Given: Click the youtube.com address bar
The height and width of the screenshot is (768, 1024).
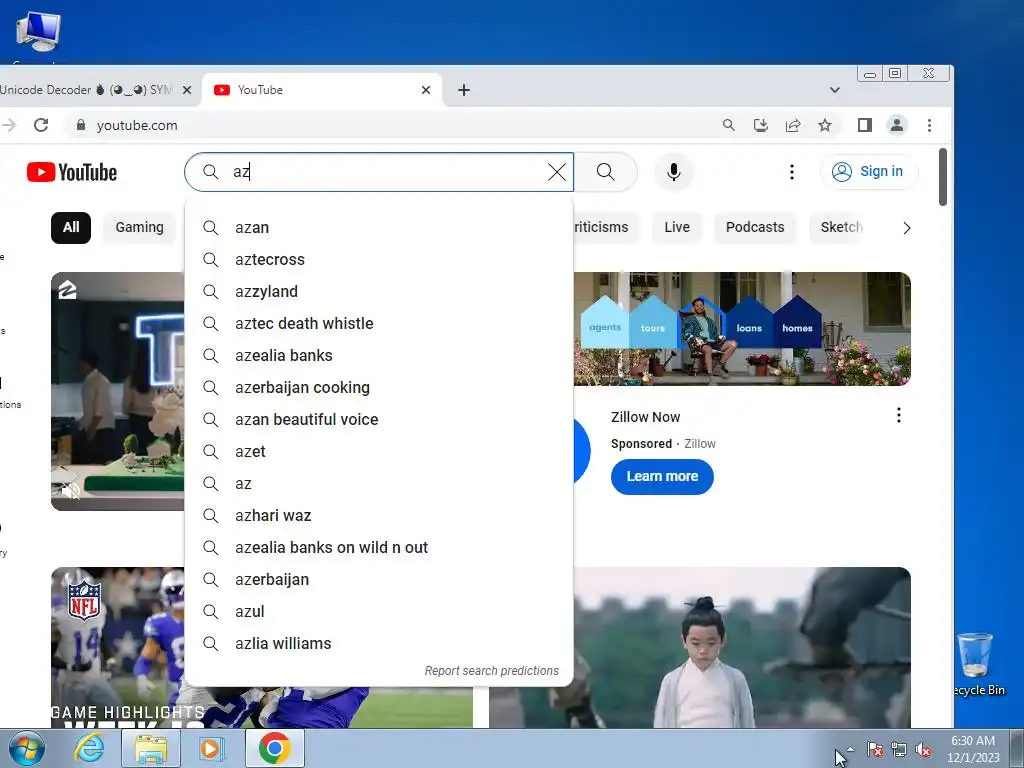Looking at the screenshot, I should point(392,125).
